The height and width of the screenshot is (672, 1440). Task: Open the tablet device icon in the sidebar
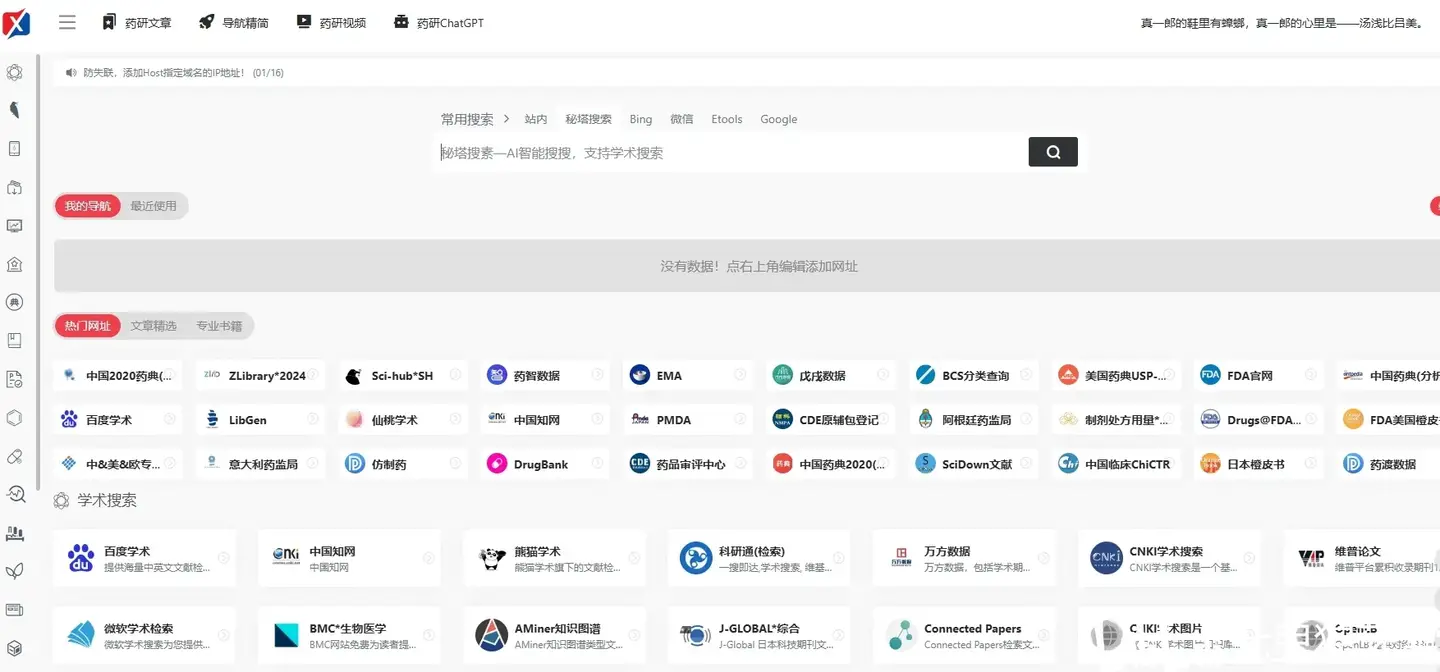[x=15, y=148]
